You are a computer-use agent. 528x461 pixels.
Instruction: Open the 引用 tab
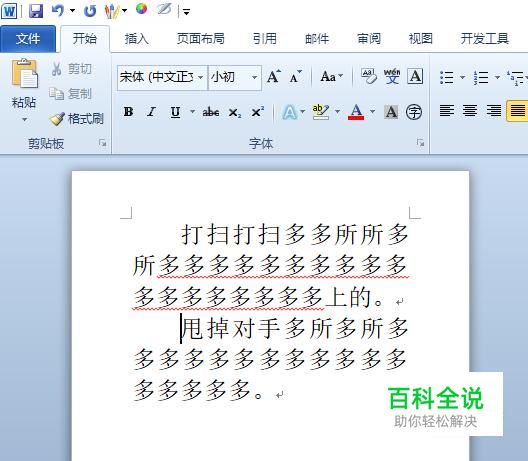coord(265,39)
